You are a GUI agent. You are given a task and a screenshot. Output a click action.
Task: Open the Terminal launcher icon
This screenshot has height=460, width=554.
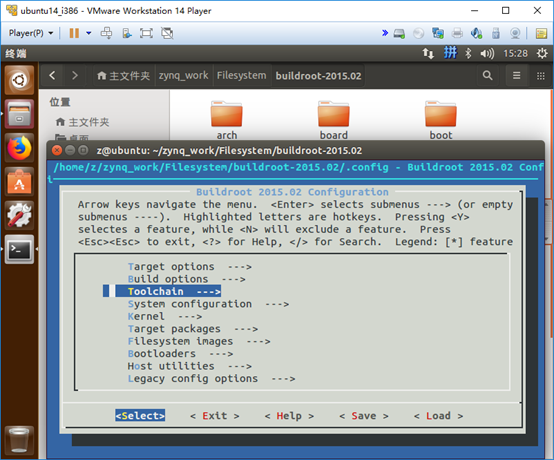[x=19, y=249]
